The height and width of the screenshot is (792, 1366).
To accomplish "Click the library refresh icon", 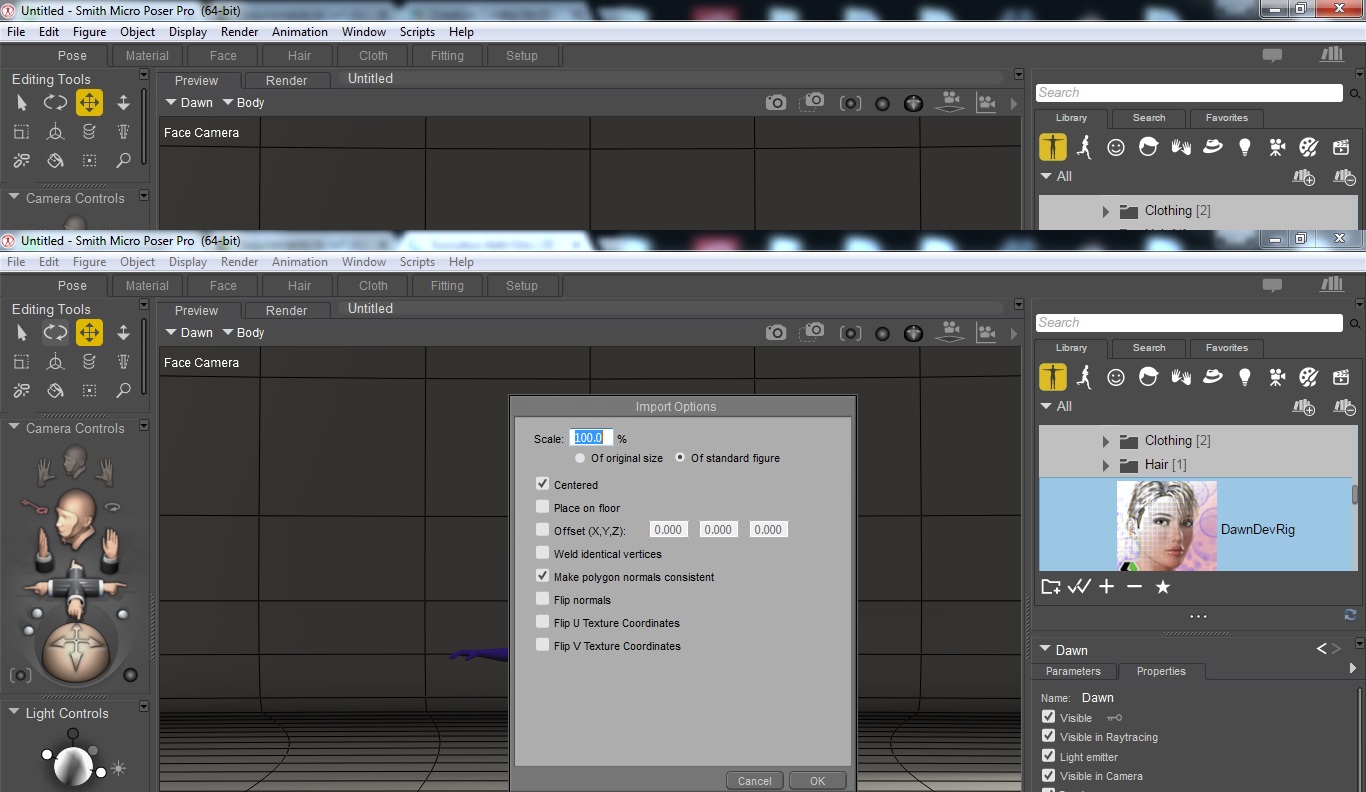I will (x=1350, y=615).
